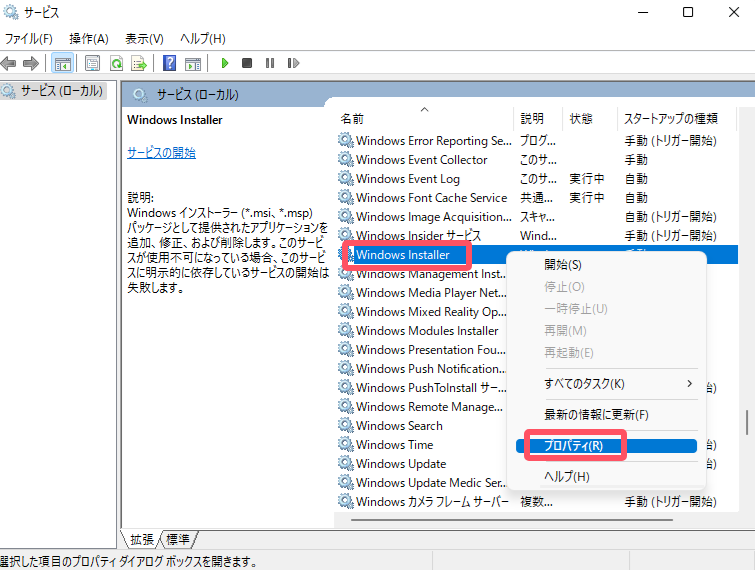Screen dimensions: 755x570
Task: Minimize the サービス window
Action: click(x=643, y=12)
